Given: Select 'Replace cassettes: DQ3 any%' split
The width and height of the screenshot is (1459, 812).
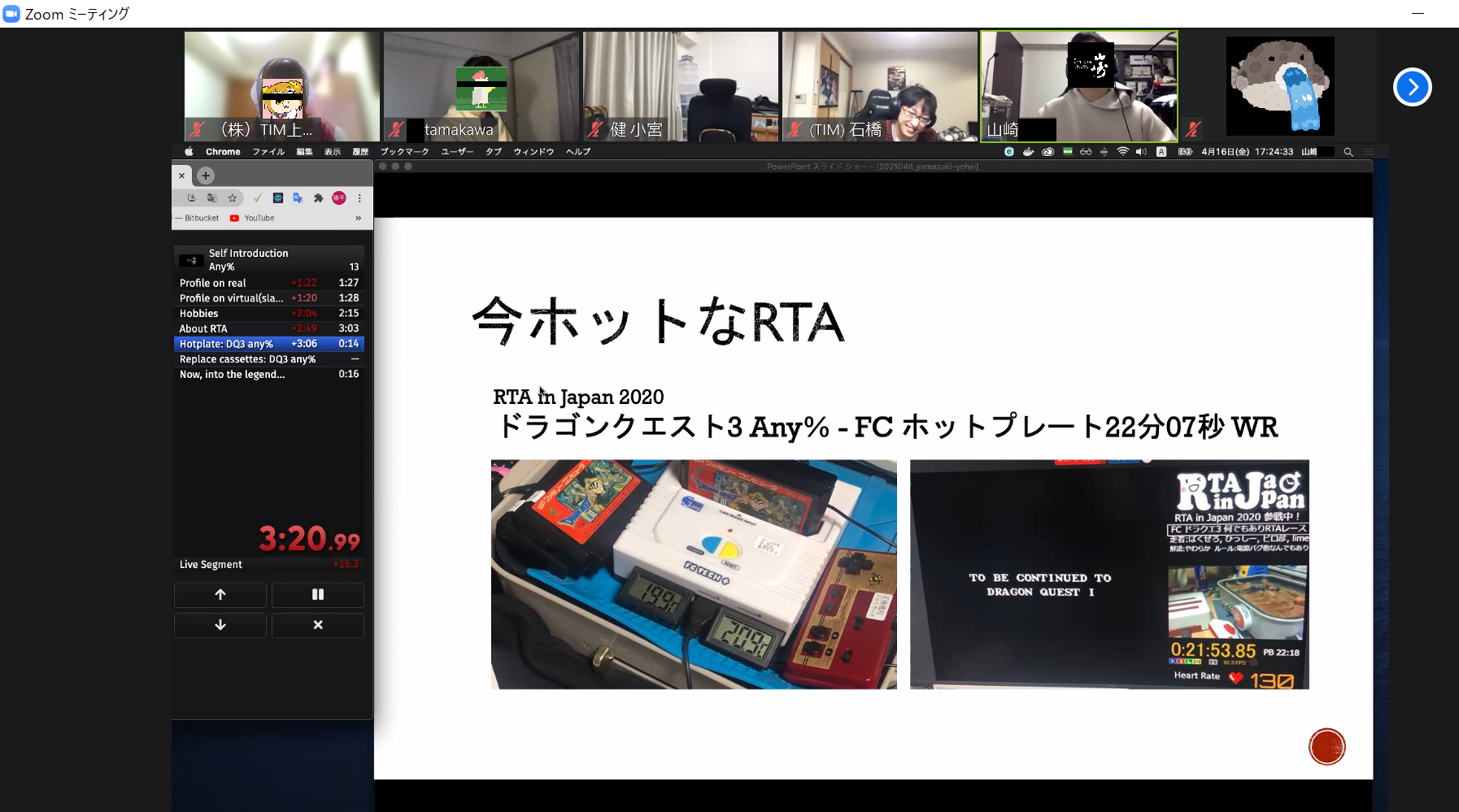Looking at the screenshot, I should (269, 359).
